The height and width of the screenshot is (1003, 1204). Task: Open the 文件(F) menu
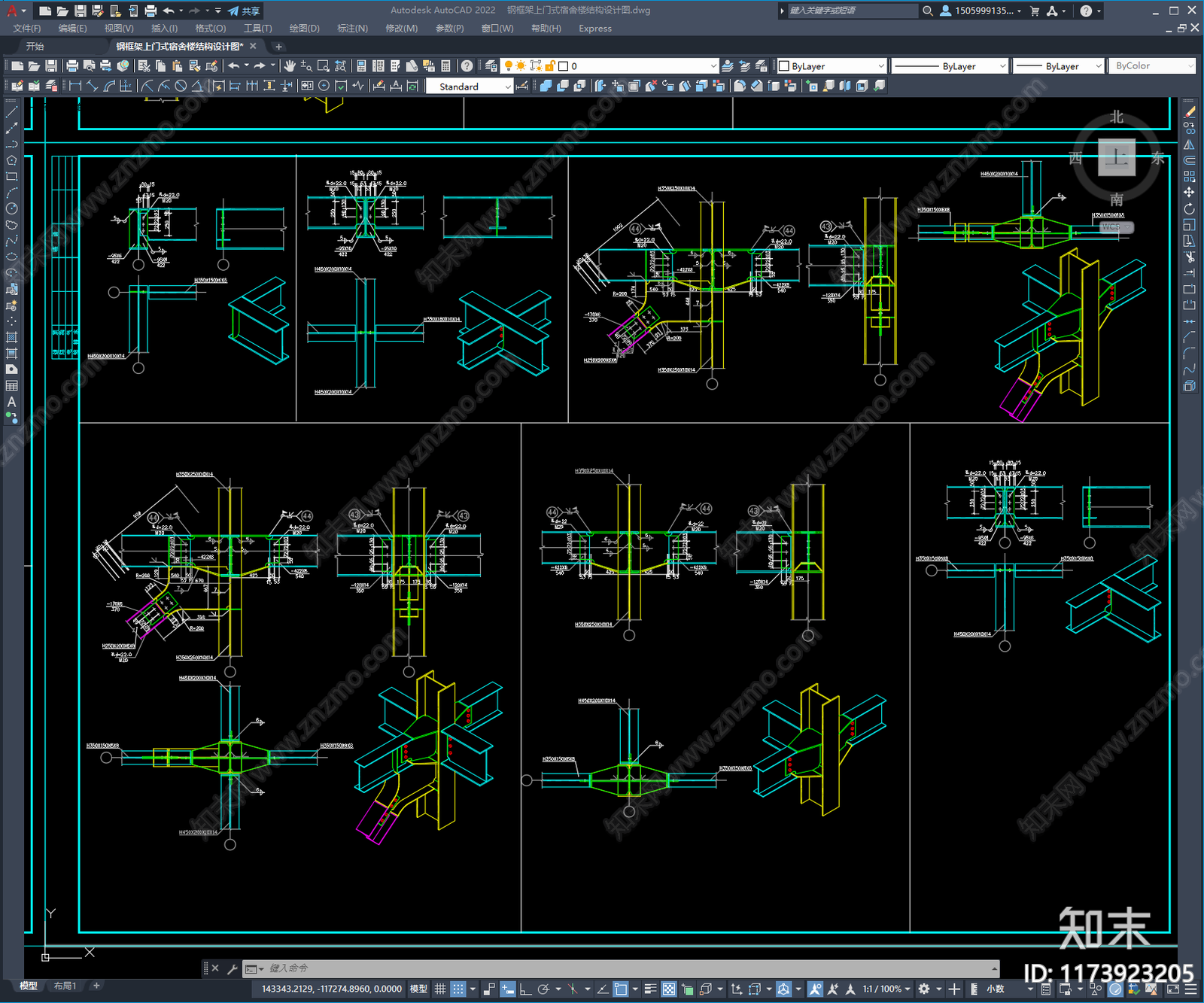click(26, 29)
